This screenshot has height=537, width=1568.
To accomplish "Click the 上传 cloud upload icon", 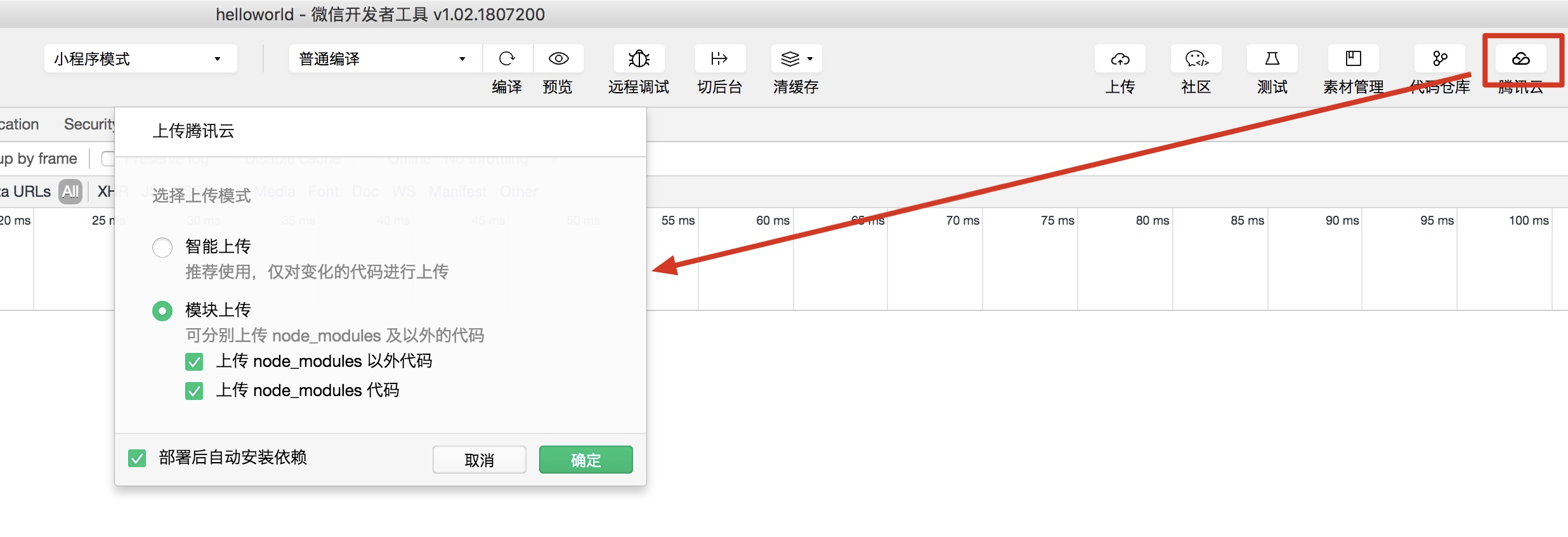I will pos(1120,58).
